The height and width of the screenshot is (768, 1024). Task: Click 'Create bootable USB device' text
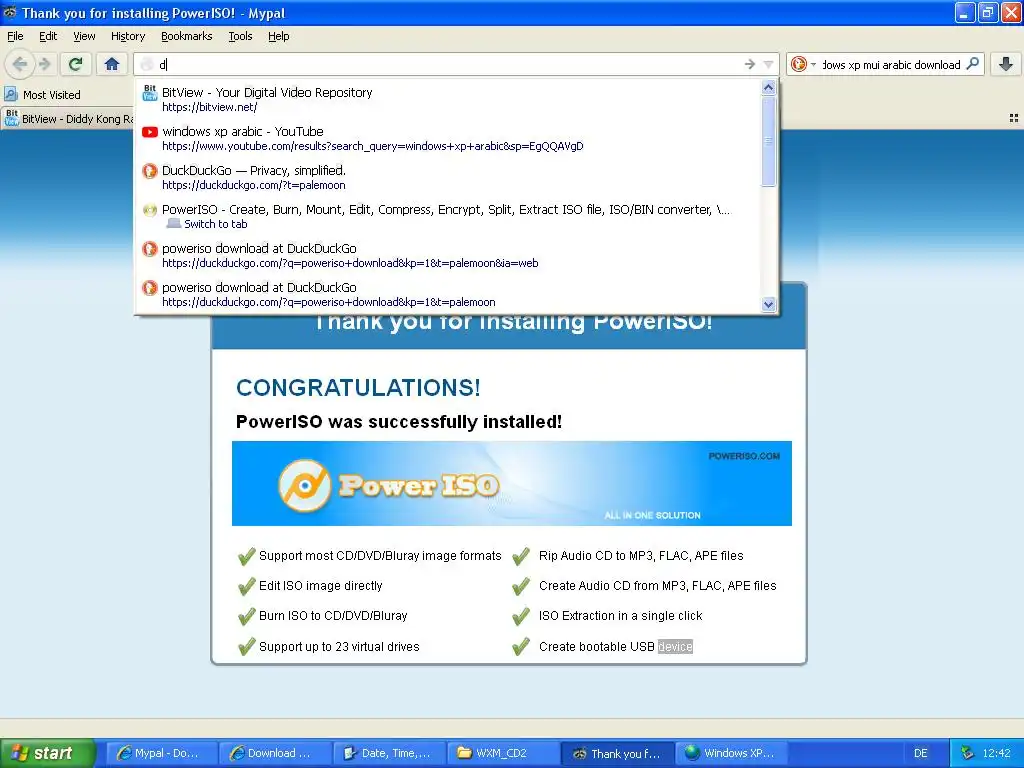coord(616,647)
